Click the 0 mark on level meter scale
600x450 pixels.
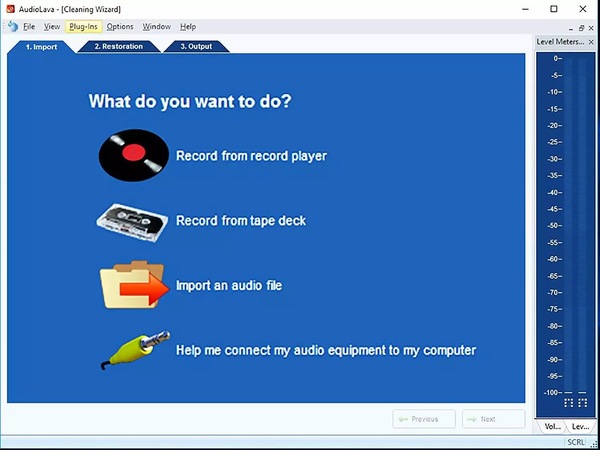click(558, 59)
